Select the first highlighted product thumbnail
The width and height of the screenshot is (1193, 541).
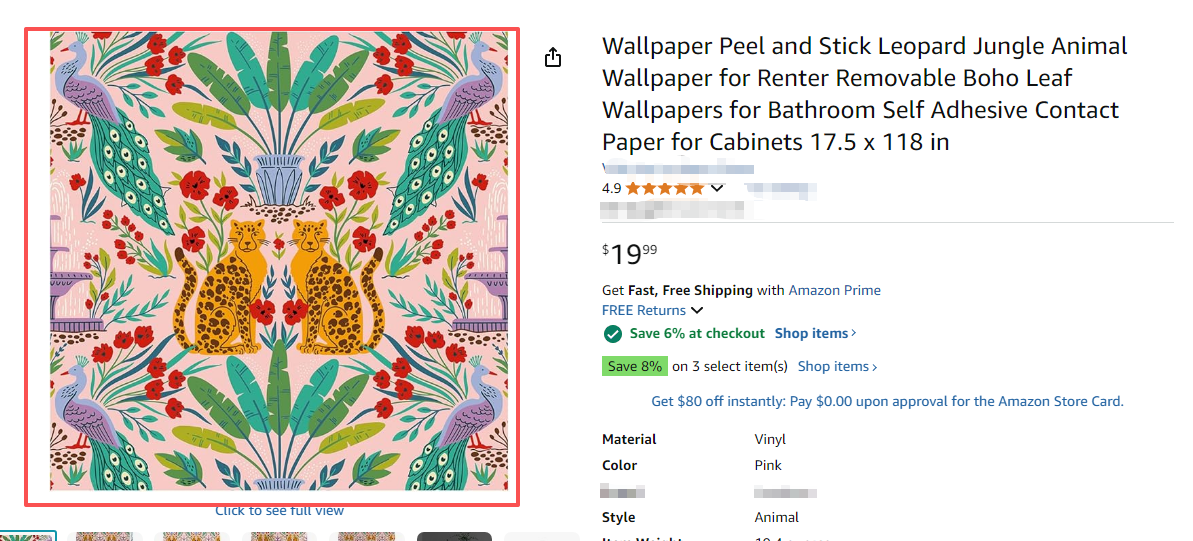[x=26, y=536]
